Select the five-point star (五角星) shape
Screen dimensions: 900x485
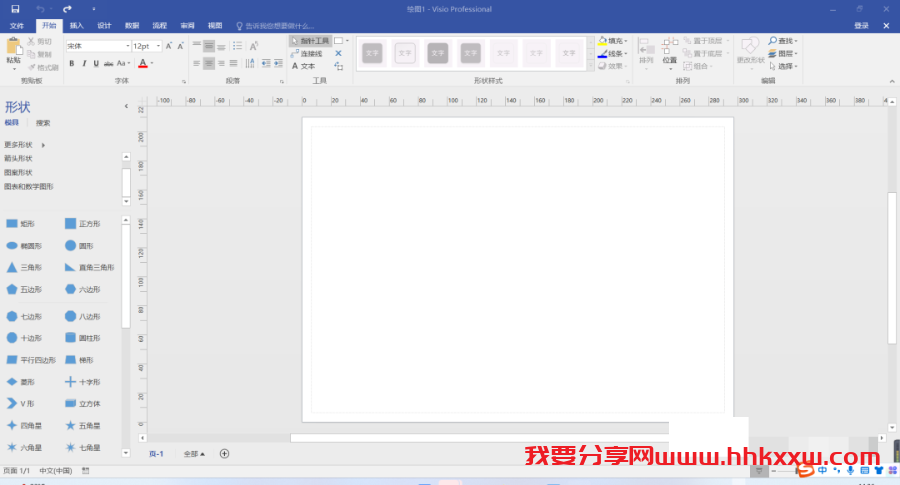pos(83,425)
